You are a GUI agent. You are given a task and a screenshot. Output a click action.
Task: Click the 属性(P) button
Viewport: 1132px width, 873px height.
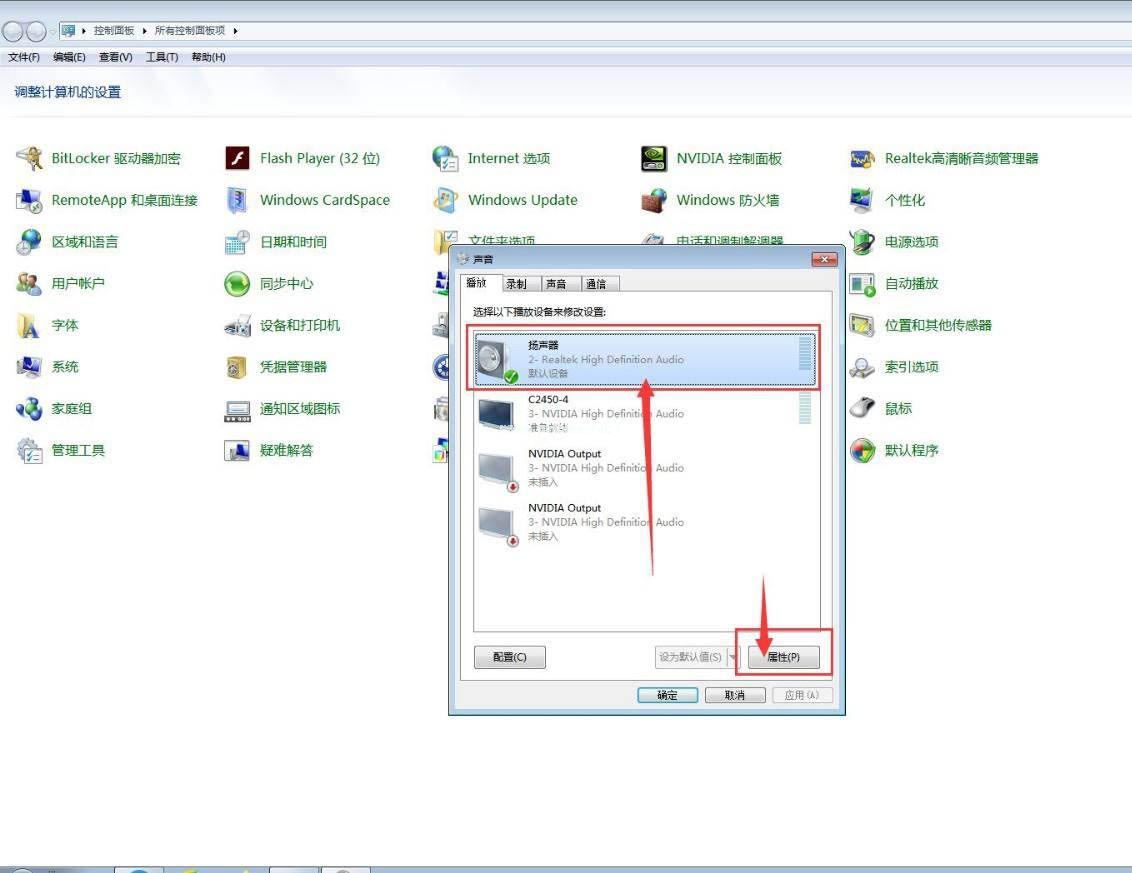point(783,657)
